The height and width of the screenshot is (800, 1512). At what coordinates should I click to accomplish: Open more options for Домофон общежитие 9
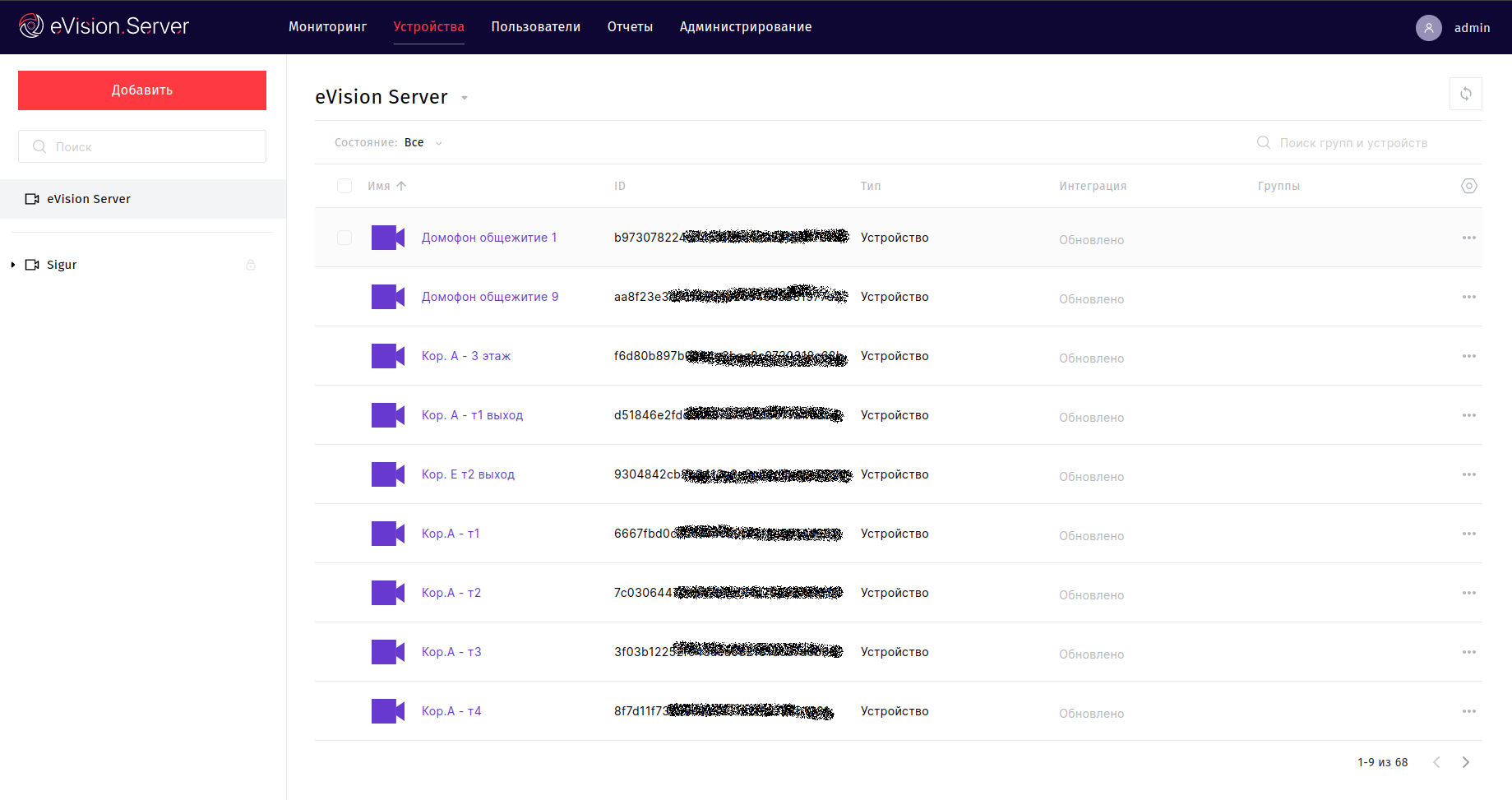1468,297
